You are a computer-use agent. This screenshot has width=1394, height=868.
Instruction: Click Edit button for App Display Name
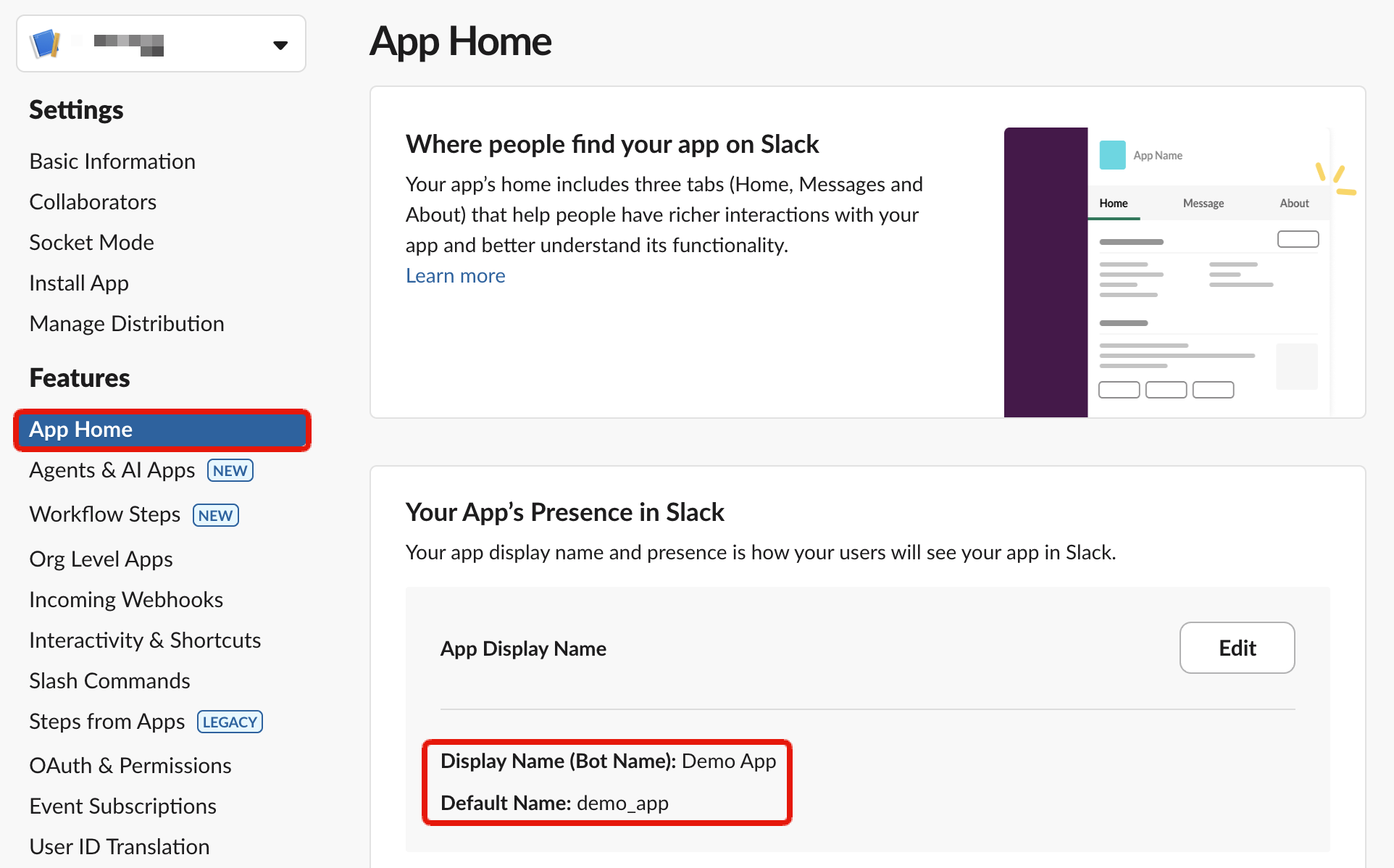click(1237, 648)
